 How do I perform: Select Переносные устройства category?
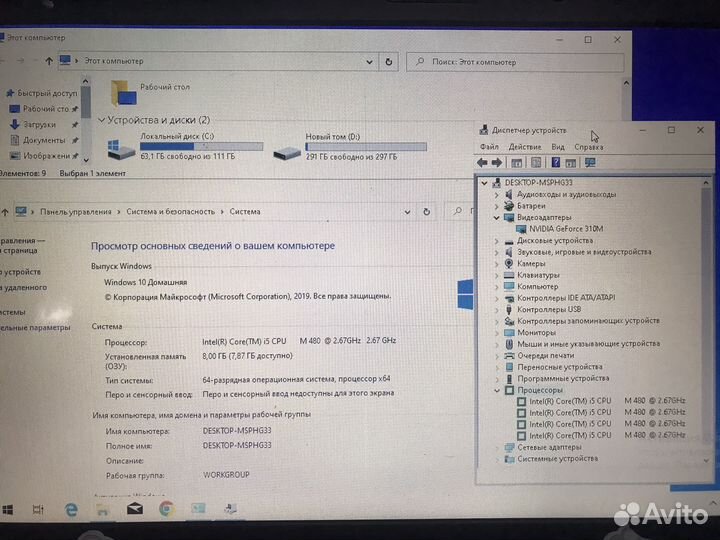[x=559, y=367]
